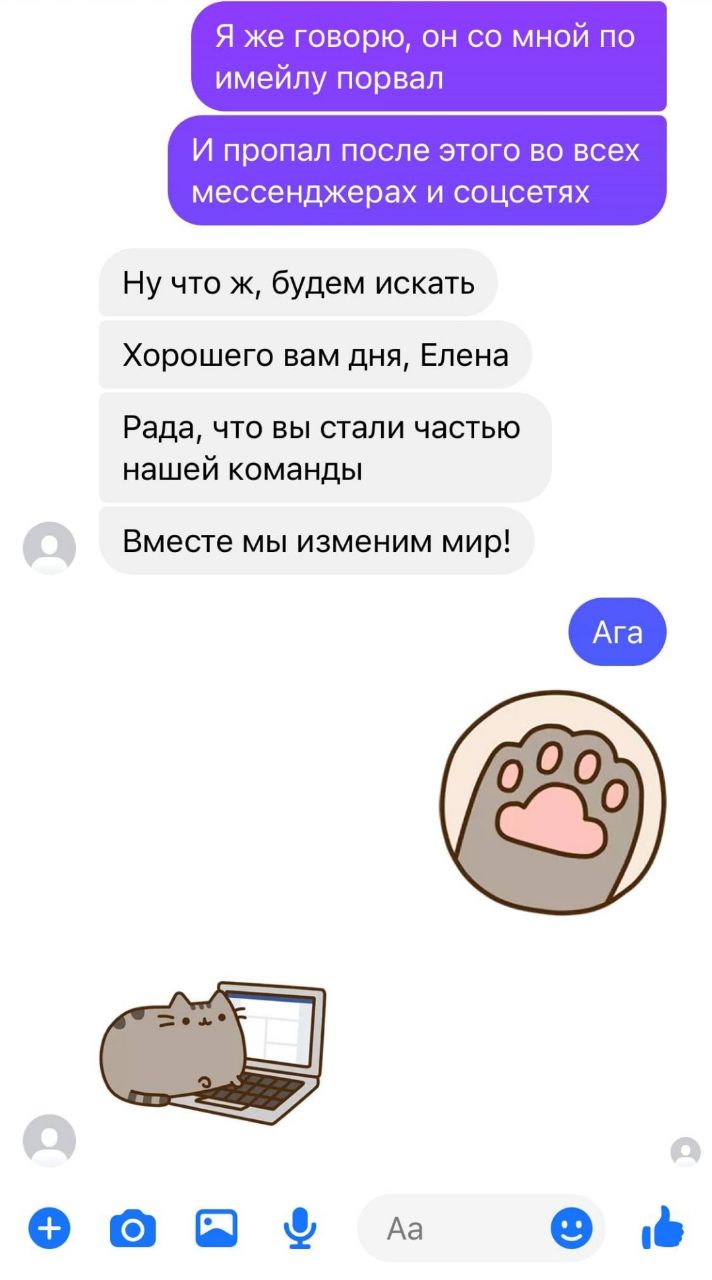Viewport: 712px width, 1280px height.
Task: Tap the message "Ну что ж, будем искать"
Action: tap(298, 283)
